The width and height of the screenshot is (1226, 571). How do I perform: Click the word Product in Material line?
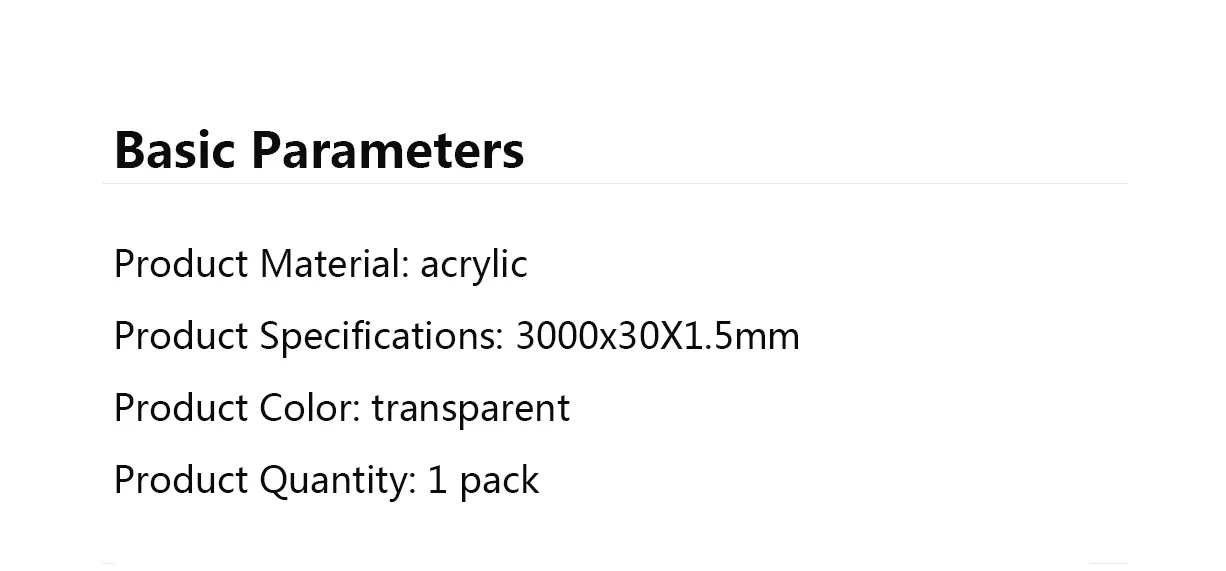click(x=181, y=265)
